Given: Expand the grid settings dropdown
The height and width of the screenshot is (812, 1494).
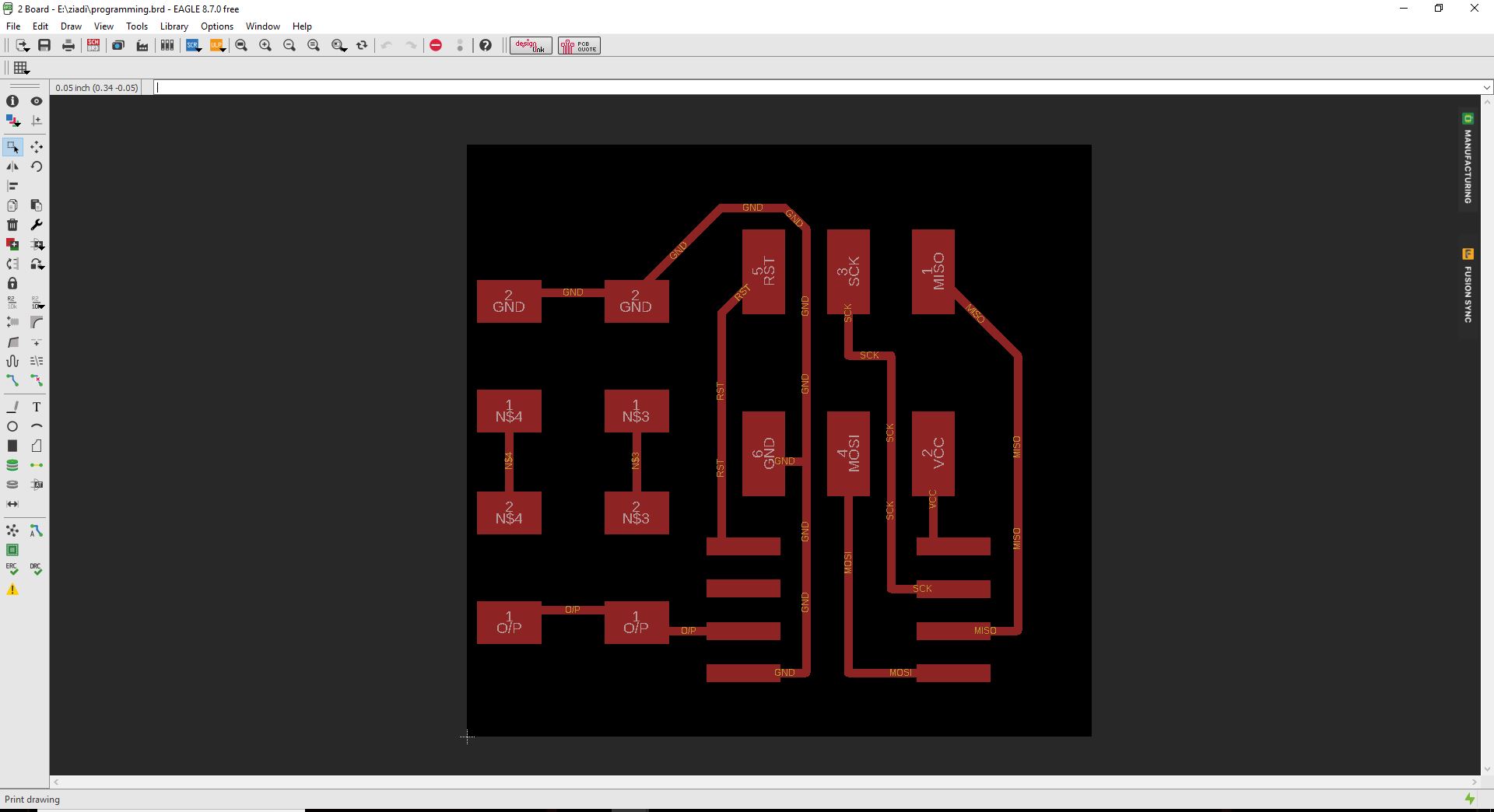Looking at the screenshot, I should [x=26, y=72].
